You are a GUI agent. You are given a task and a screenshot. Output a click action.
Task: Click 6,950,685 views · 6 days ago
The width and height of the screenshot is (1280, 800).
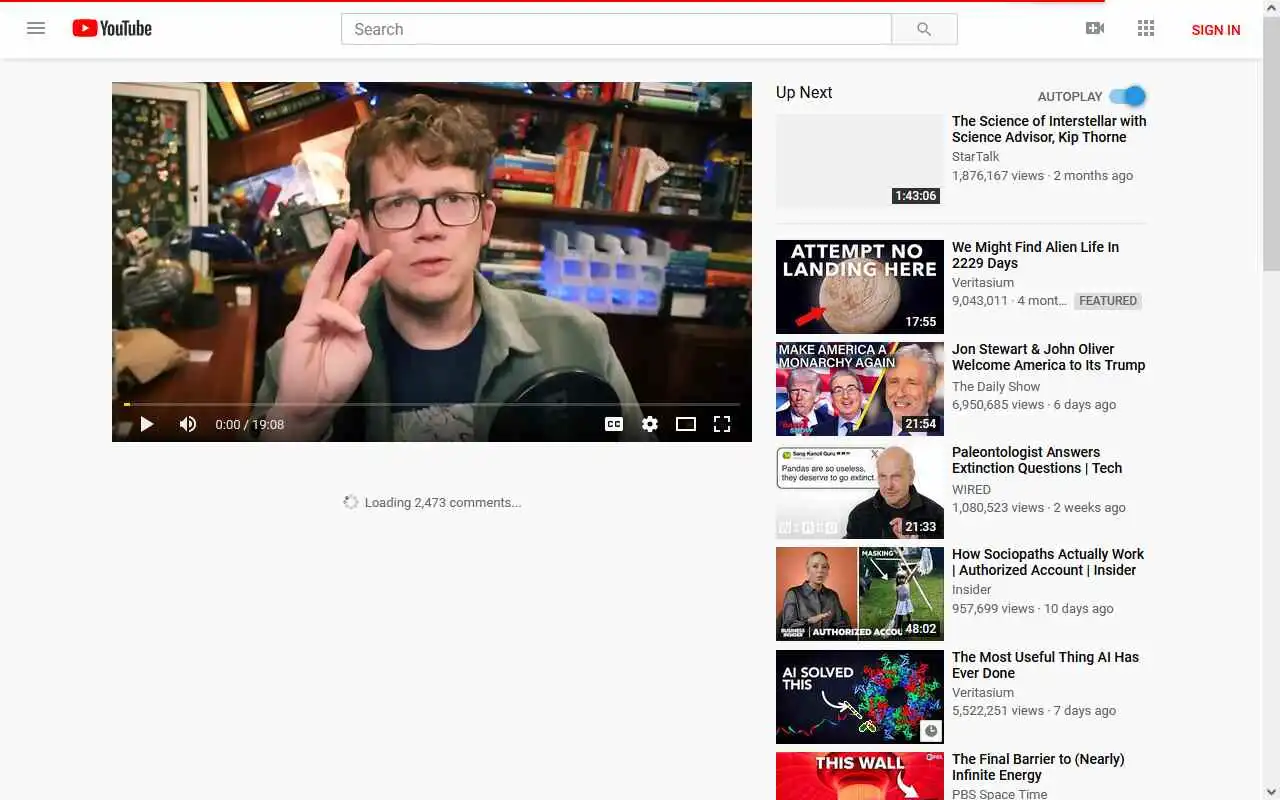(1034, 404)
